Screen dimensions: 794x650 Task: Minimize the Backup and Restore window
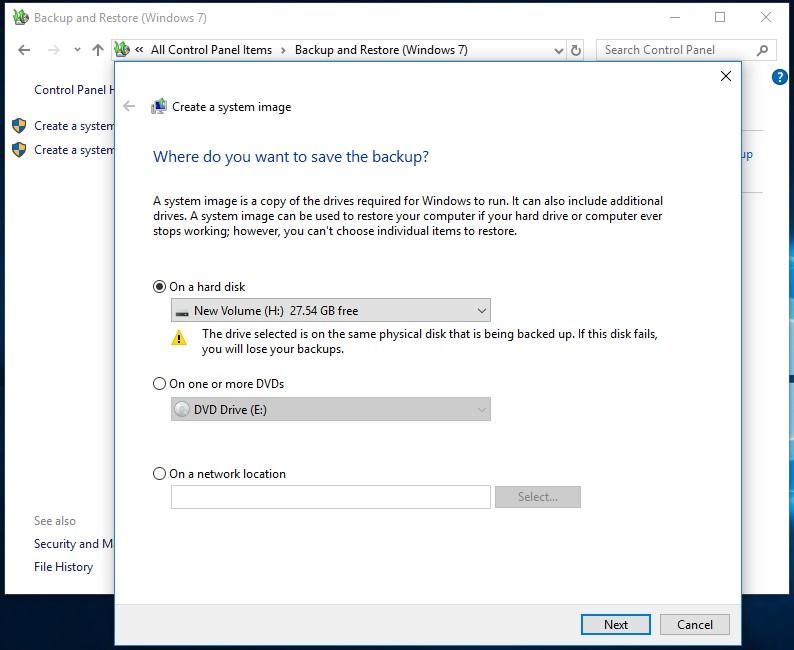coord(674,17)
